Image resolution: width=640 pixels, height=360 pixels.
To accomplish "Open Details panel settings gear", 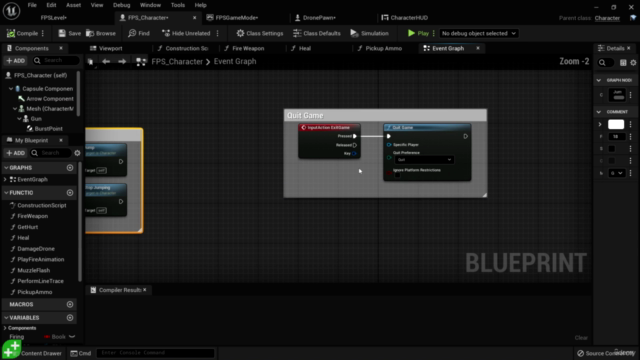I will point(633,63).
